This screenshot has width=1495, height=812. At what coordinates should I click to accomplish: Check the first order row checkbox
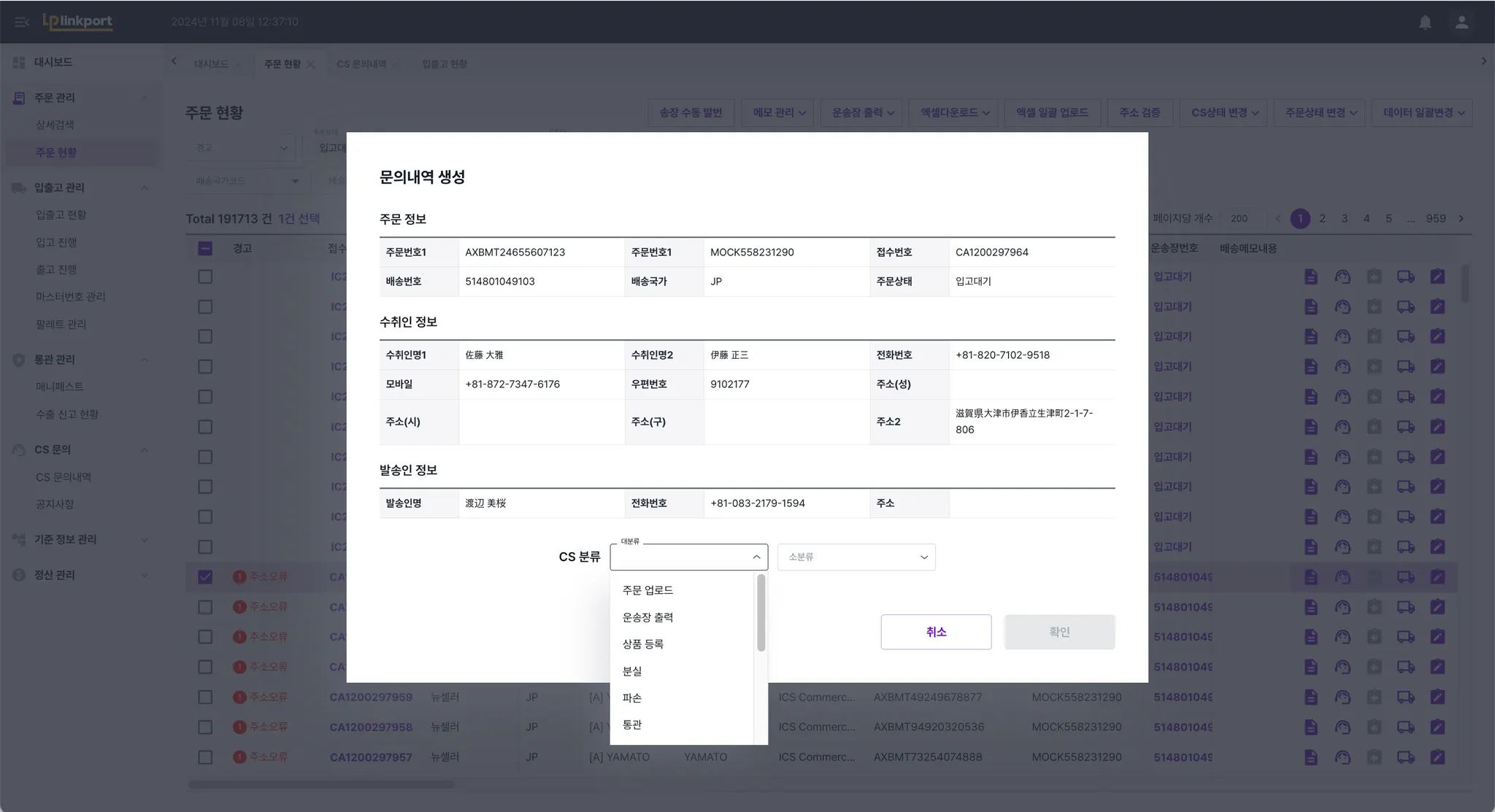click(x=205, y=277)
